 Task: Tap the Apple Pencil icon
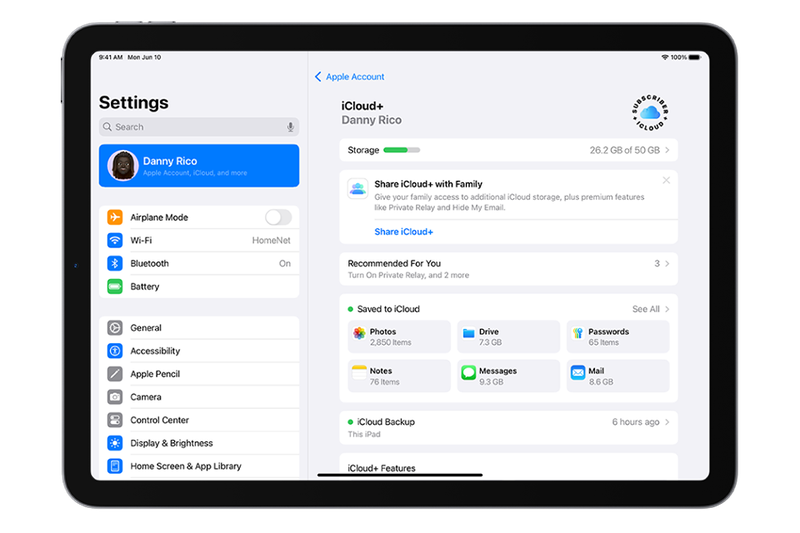[x=115, y=374]
